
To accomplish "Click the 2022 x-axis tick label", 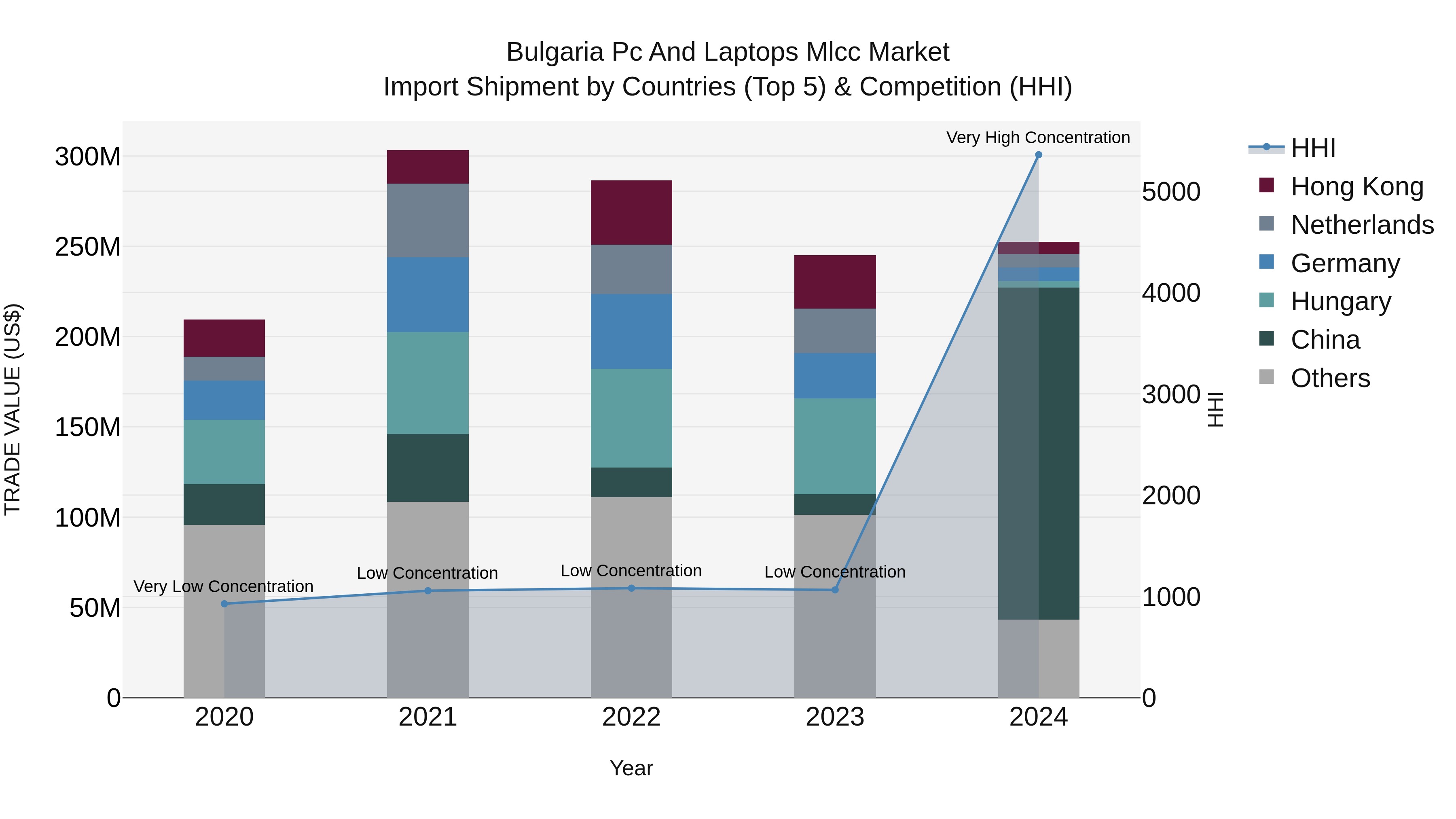I will click(x=631, y=717).
